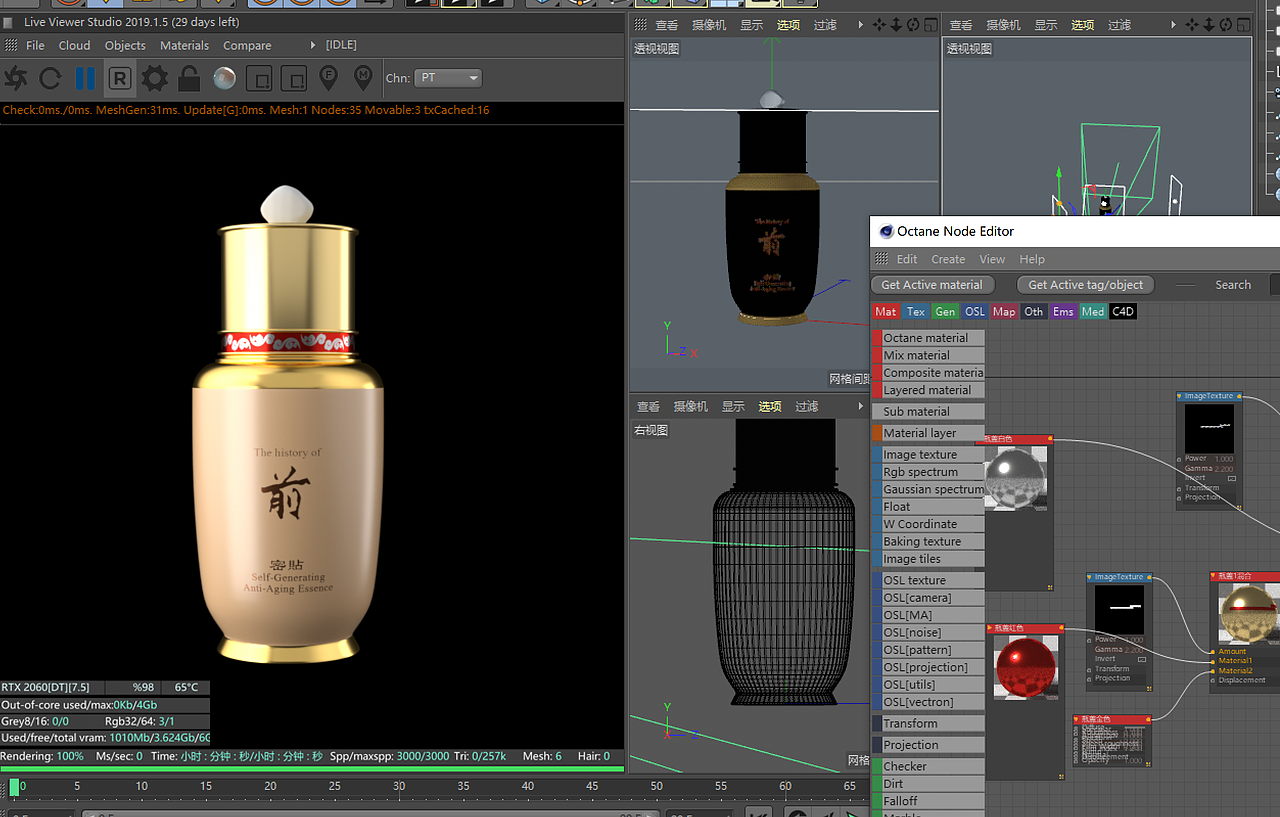The image size is (1280, 817).
Task: Open the Chn channel dropdown showing PT
Action: (x=448, y=78)
